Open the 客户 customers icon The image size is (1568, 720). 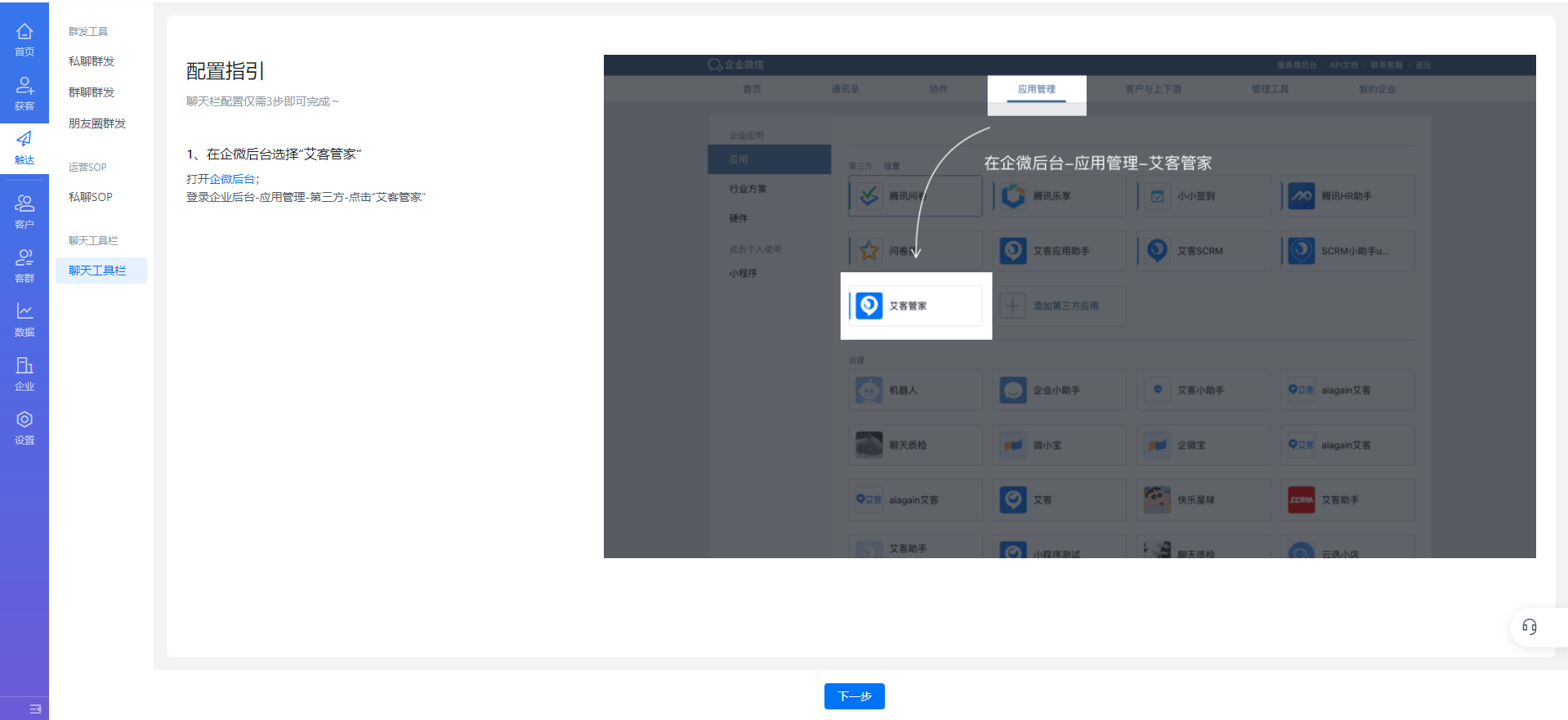pyautogui.click(x=25, y=204)
